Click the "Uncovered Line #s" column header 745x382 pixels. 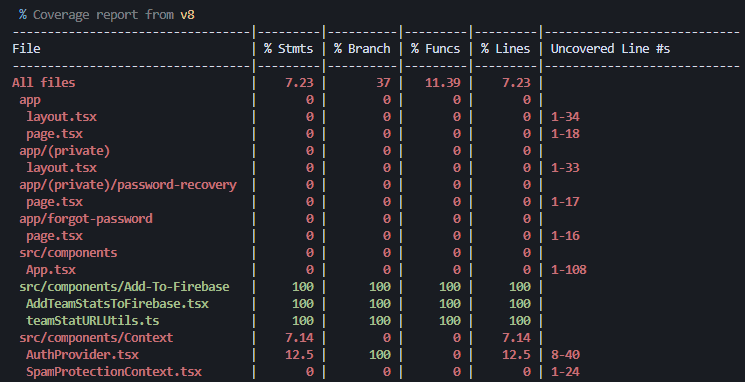(x=610, y=48)
